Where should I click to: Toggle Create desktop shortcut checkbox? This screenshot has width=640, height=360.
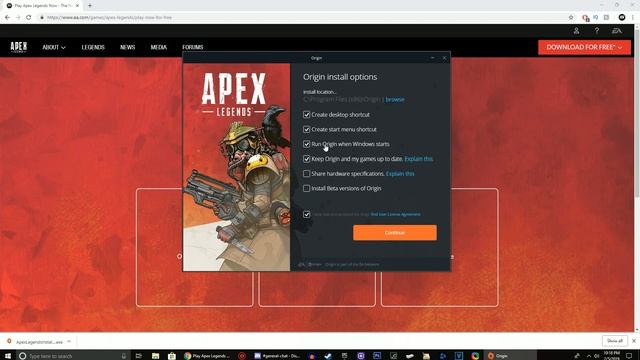(x=307, y=115)
